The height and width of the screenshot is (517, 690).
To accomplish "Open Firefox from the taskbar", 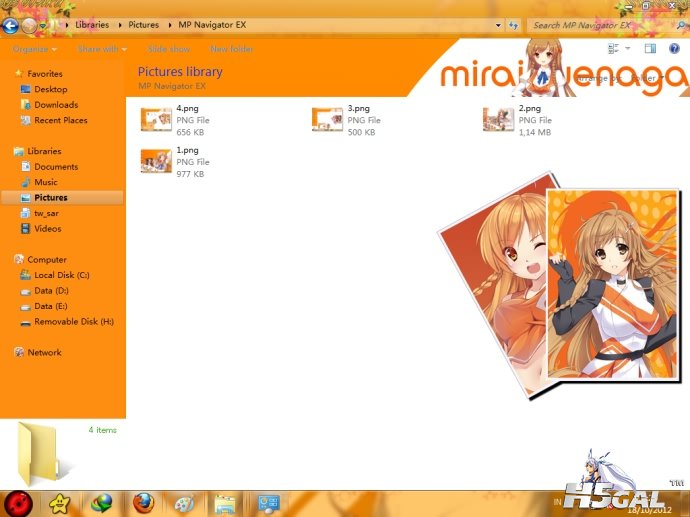I will coord(143,503).
